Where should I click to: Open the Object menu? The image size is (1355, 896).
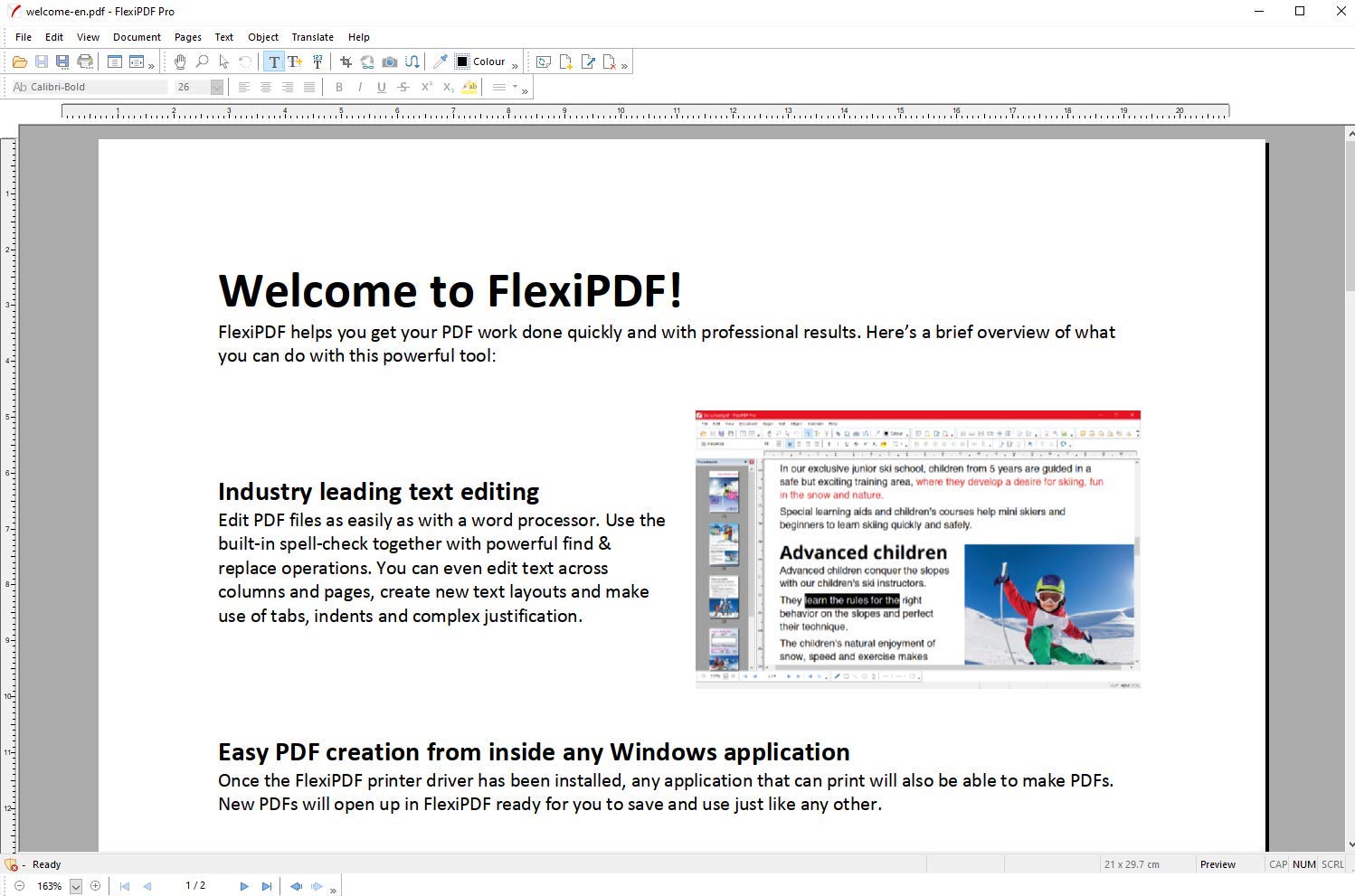click(263, 37)
